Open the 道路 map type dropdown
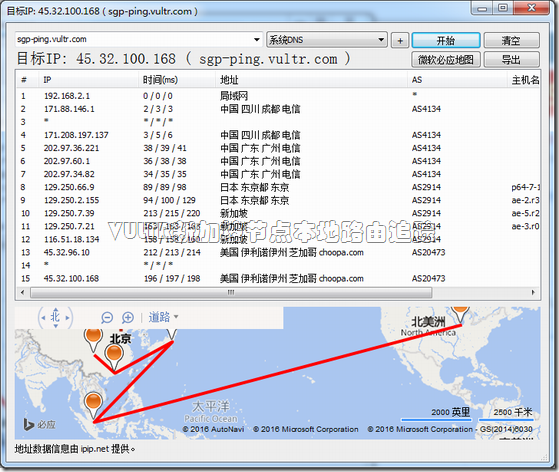The image size is (559, 472). [163, 317]
